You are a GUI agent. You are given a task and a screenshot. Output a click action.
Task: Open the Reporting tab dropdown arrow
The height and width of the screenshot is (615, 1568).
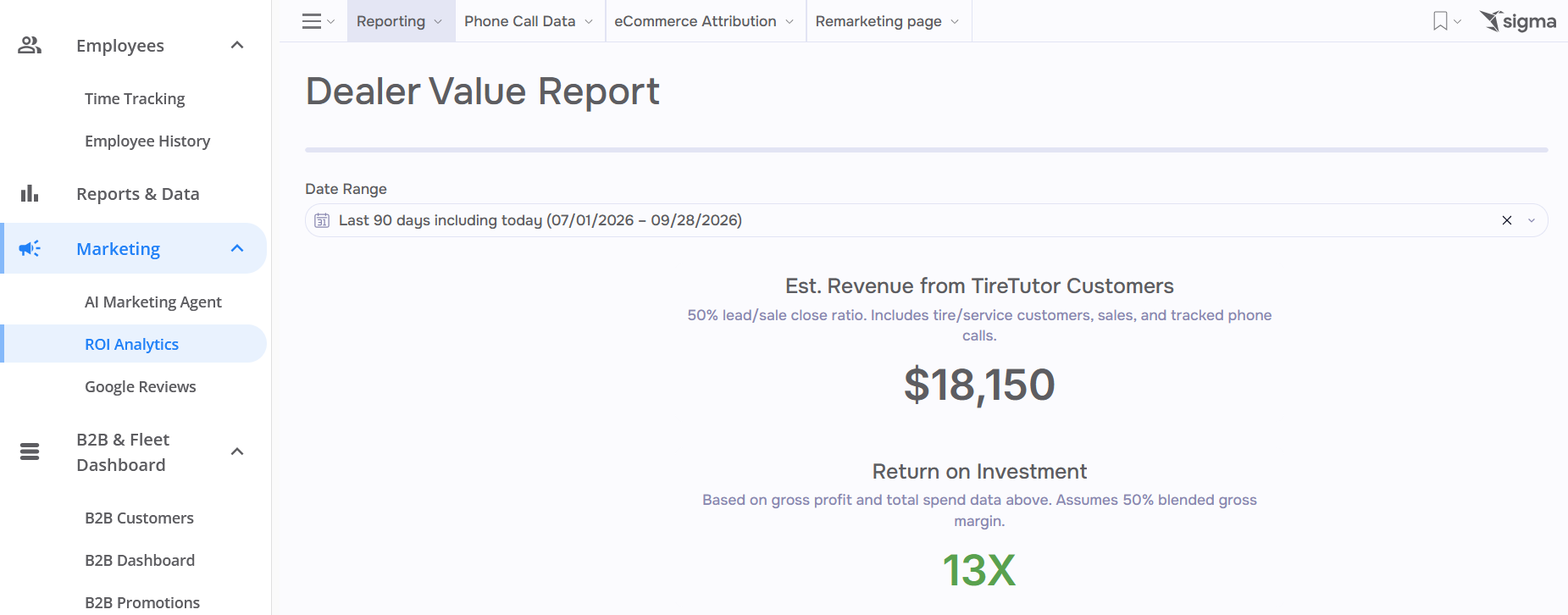click(x=438, y=22)
